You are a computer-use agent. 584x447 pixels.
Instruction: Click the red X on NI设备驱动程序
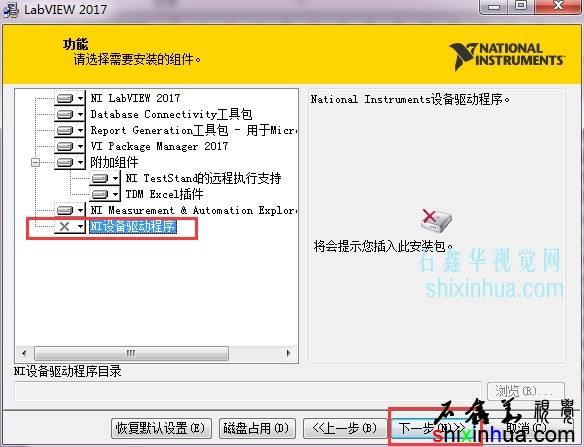[64, 226]
